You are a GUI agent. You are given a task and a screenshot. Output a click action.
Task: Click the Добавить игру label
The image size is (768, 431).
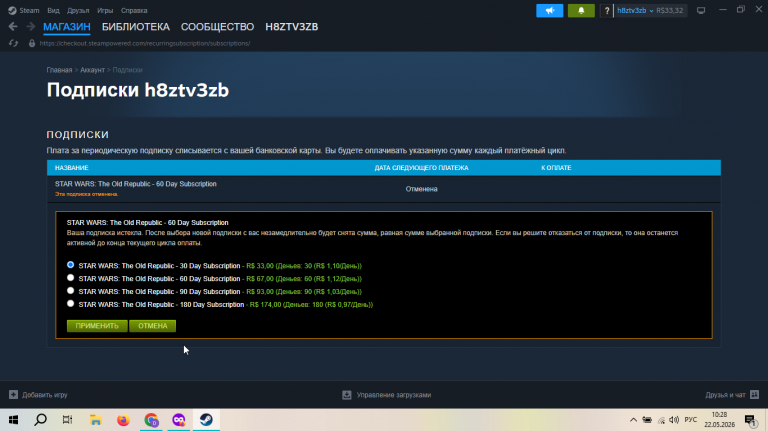point(45,395)
